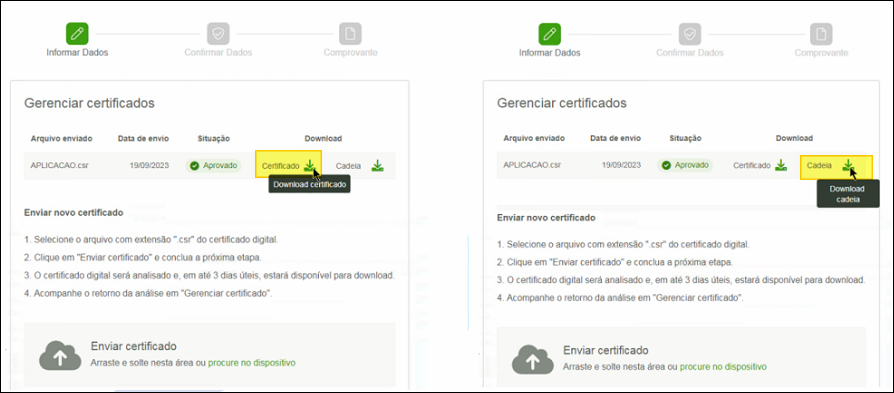Click 'Enviar novo certificado' heading in left panel

point(74,213)
